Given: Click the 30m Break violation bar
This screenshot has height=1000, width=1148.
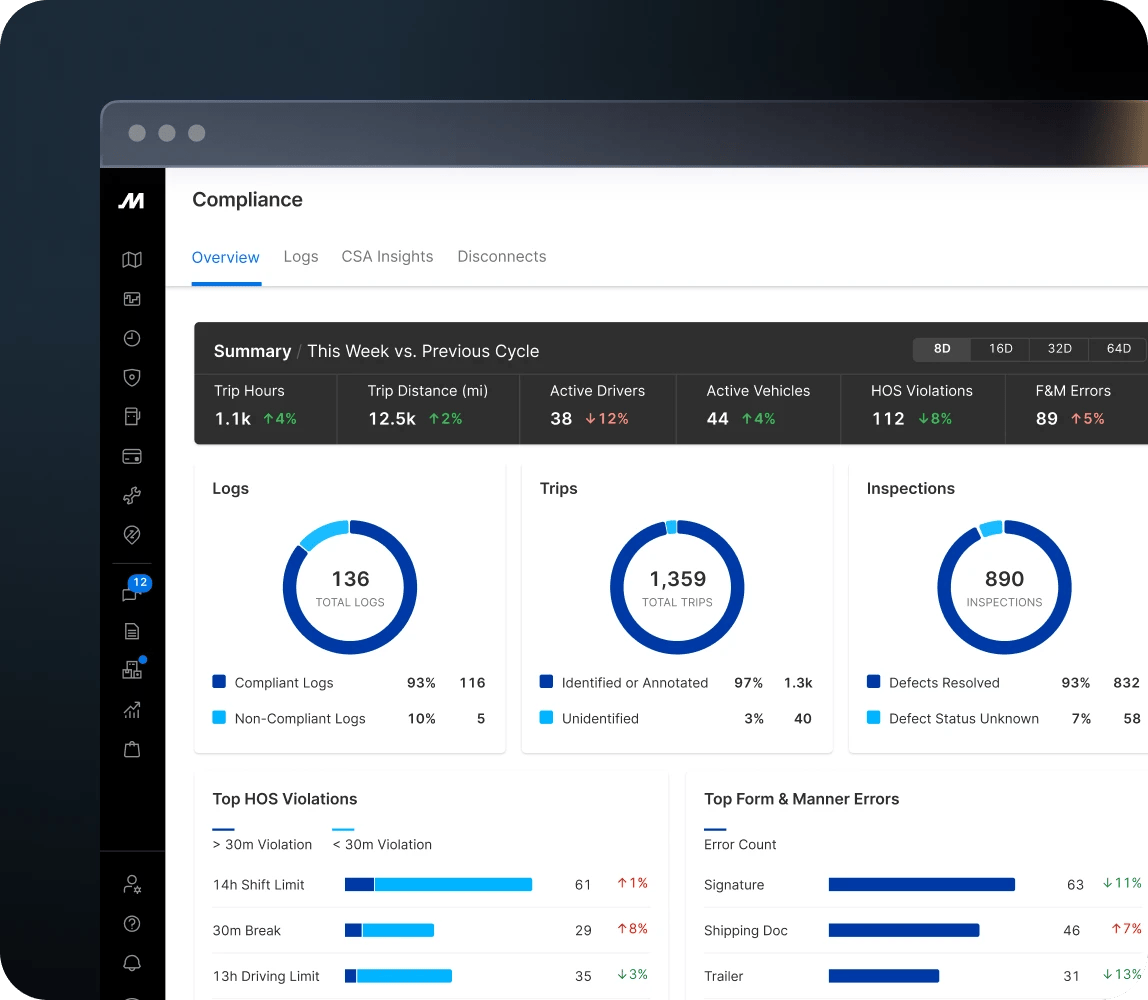Looking at the screenshot, I should coord(390,930).
